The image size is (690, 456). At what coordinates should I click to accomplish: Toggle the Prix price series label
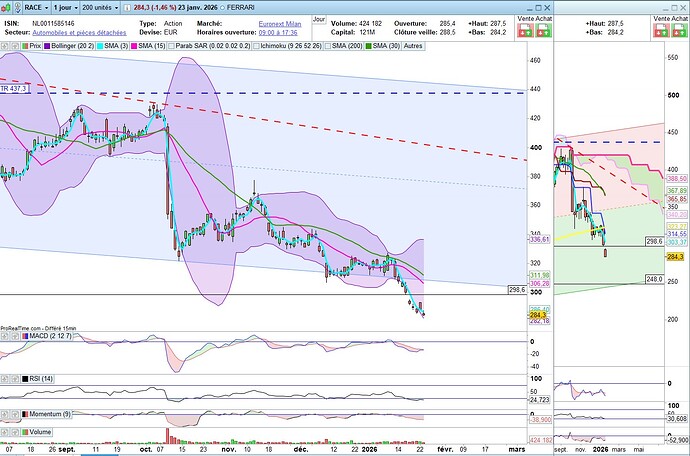pyautogui.click(x=32, y=46)
